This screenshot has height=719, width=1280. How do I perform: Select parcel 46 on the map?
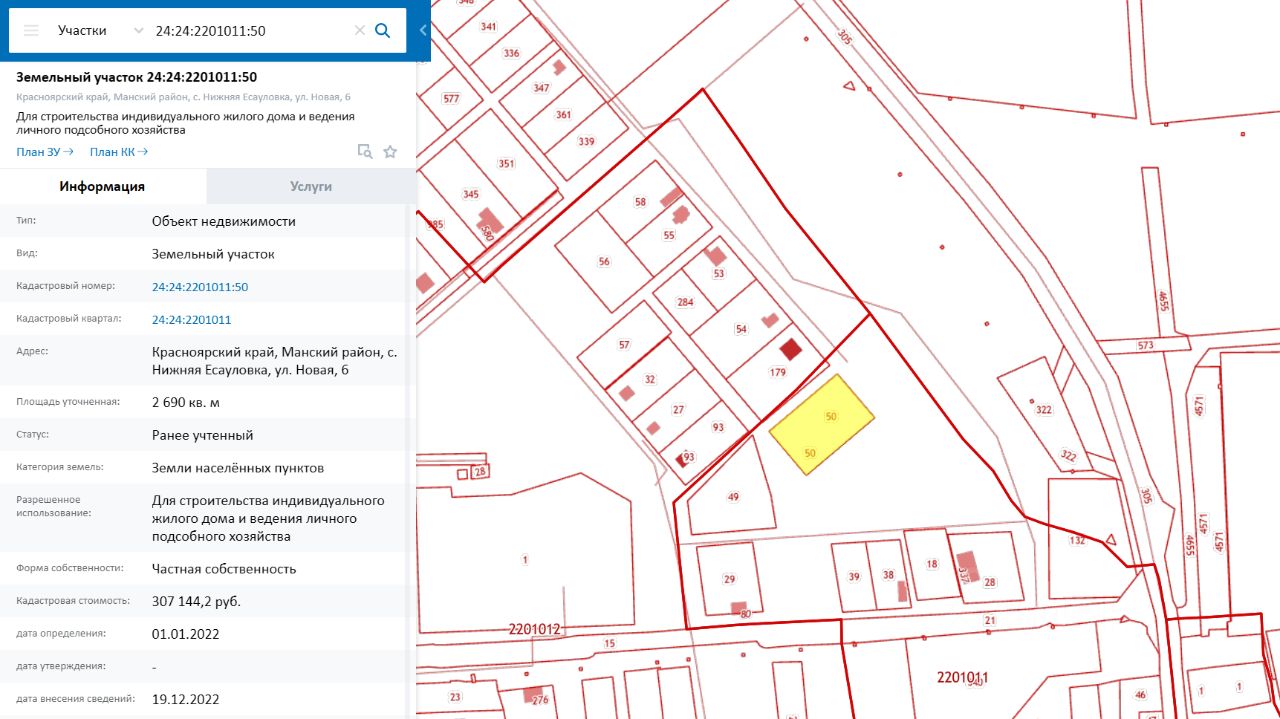pyautogui.click(x=1140, y=695)
